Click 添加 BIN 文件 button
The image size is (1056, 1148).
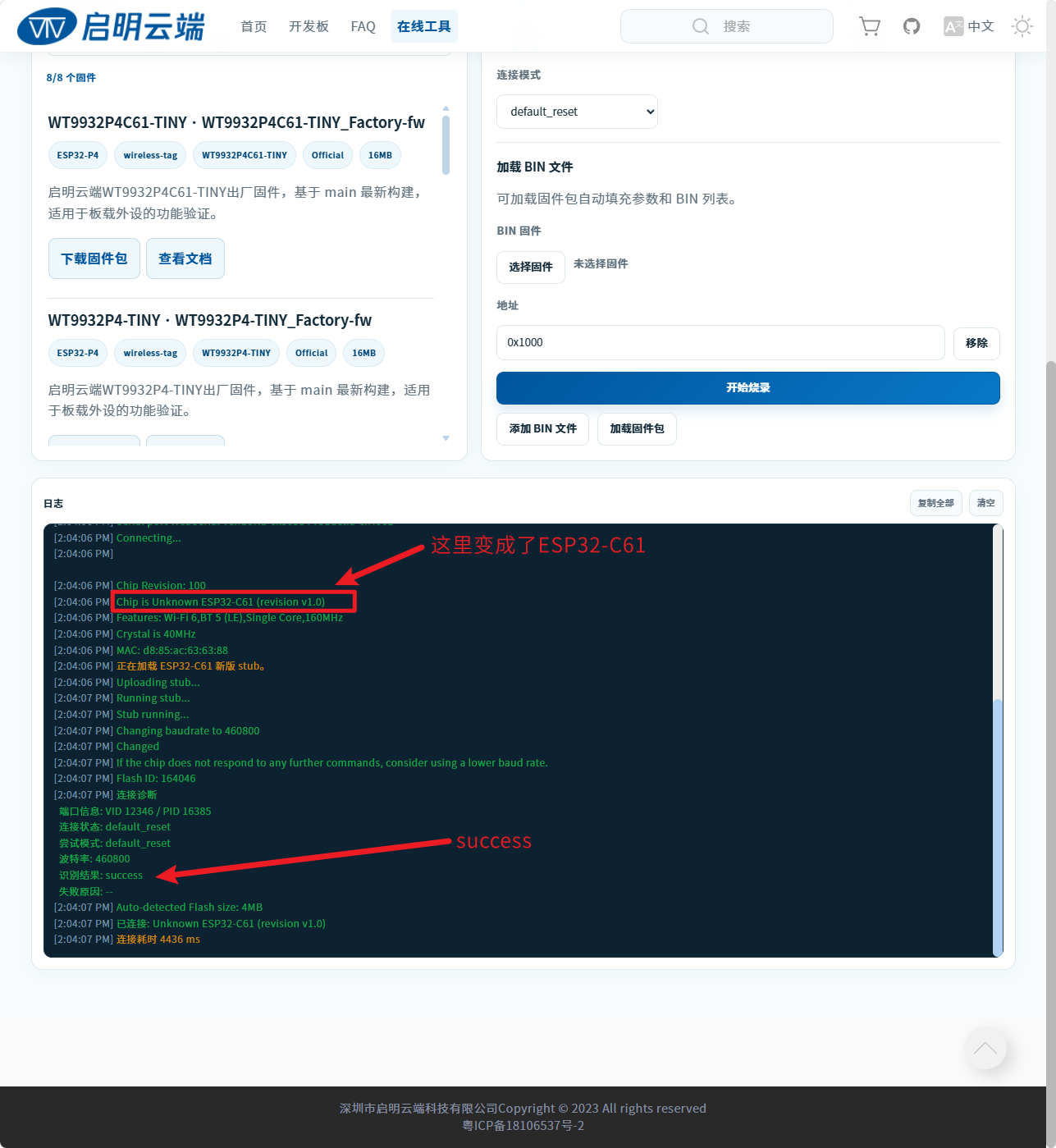[x=543, y=428]
